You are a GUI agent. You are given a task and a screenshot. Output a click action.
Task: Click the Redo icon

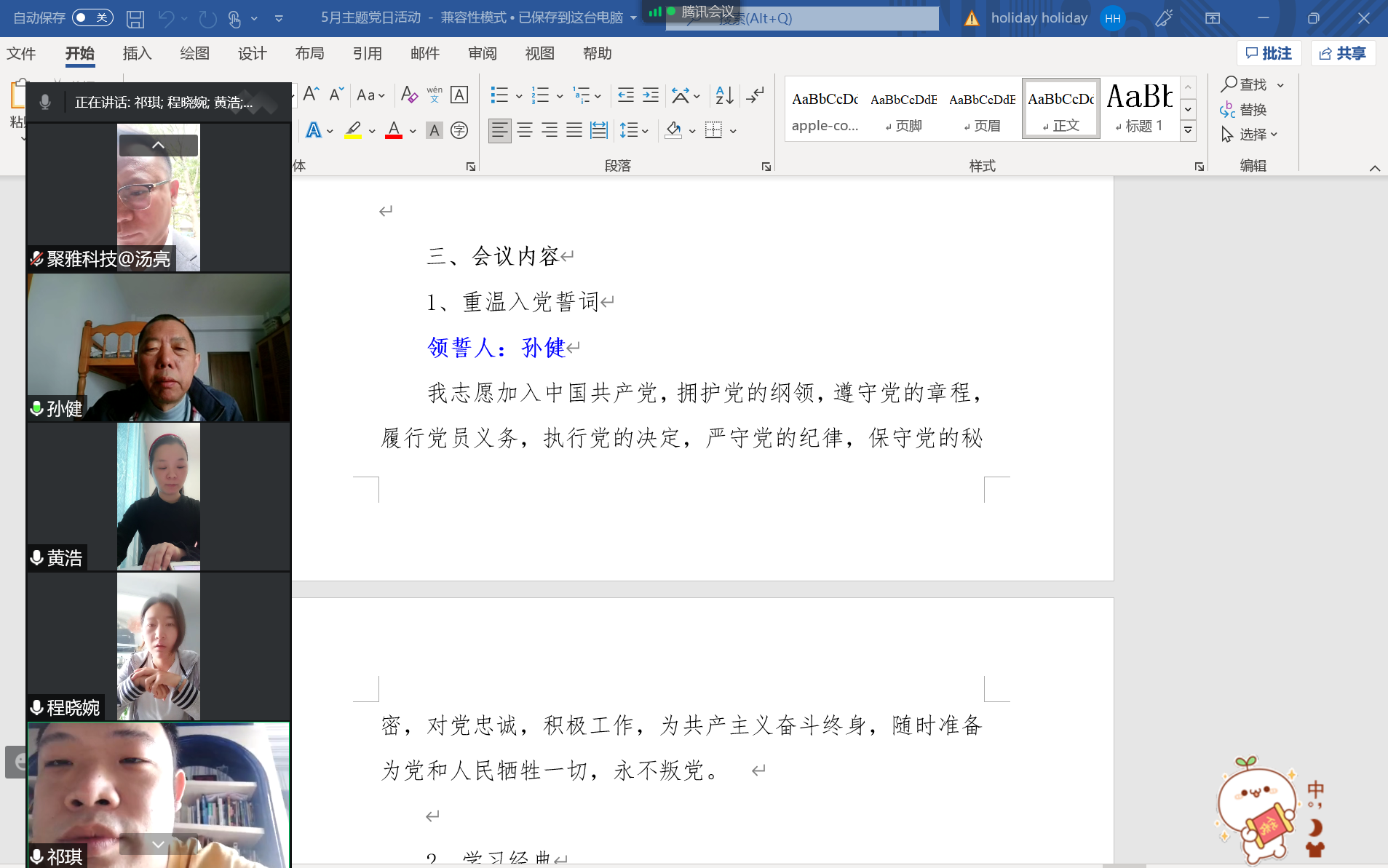[207, 18]
